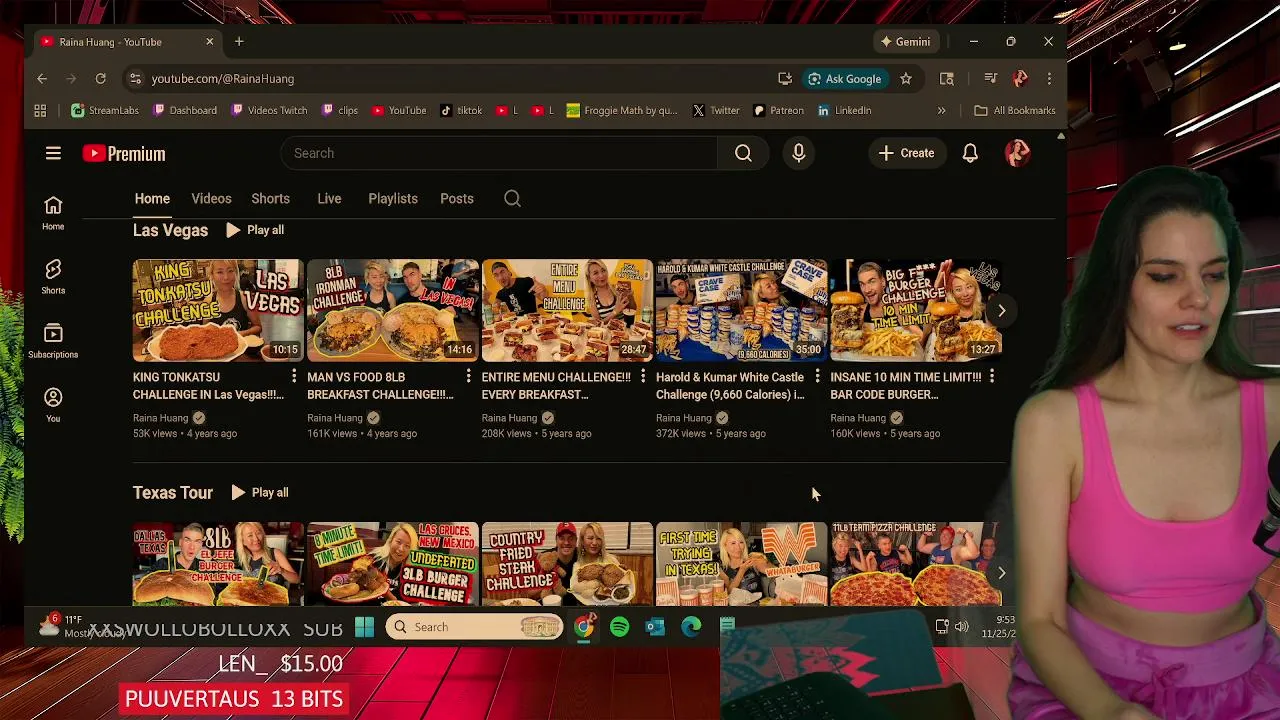Image resolution: width=1280 pixels, height=720 pixels.
Task: Open Chrome from the taskbar
Action: coord(584,627)
